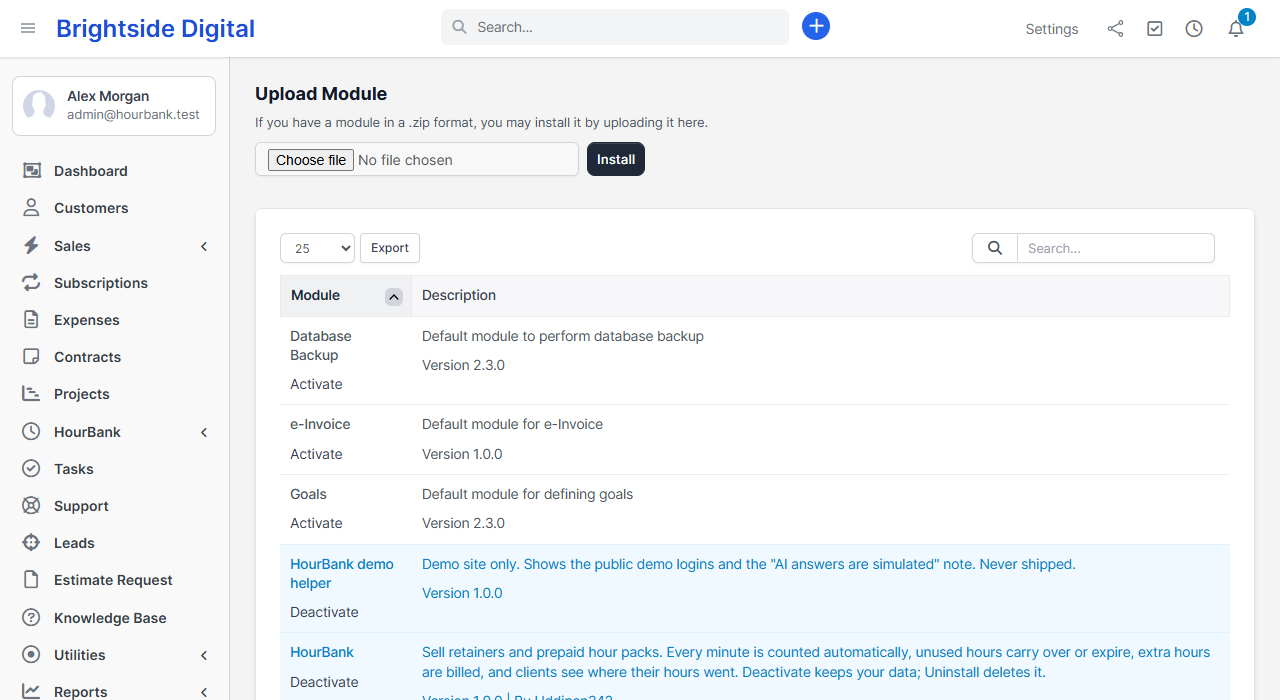Screen dimensions: 1280x700
Task: Expand the Sales submenu chevron
Action: [204, 246]
